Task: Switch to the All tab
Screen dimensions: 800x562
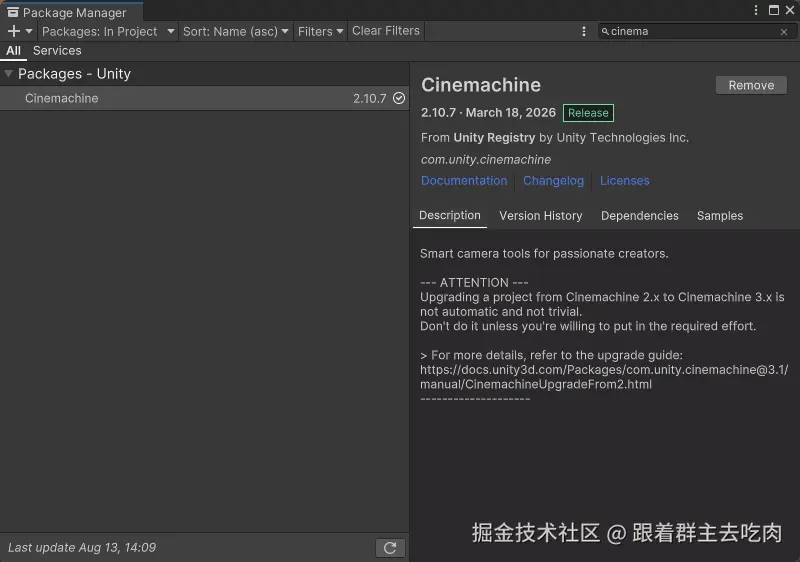Action: tap(13, 51)
